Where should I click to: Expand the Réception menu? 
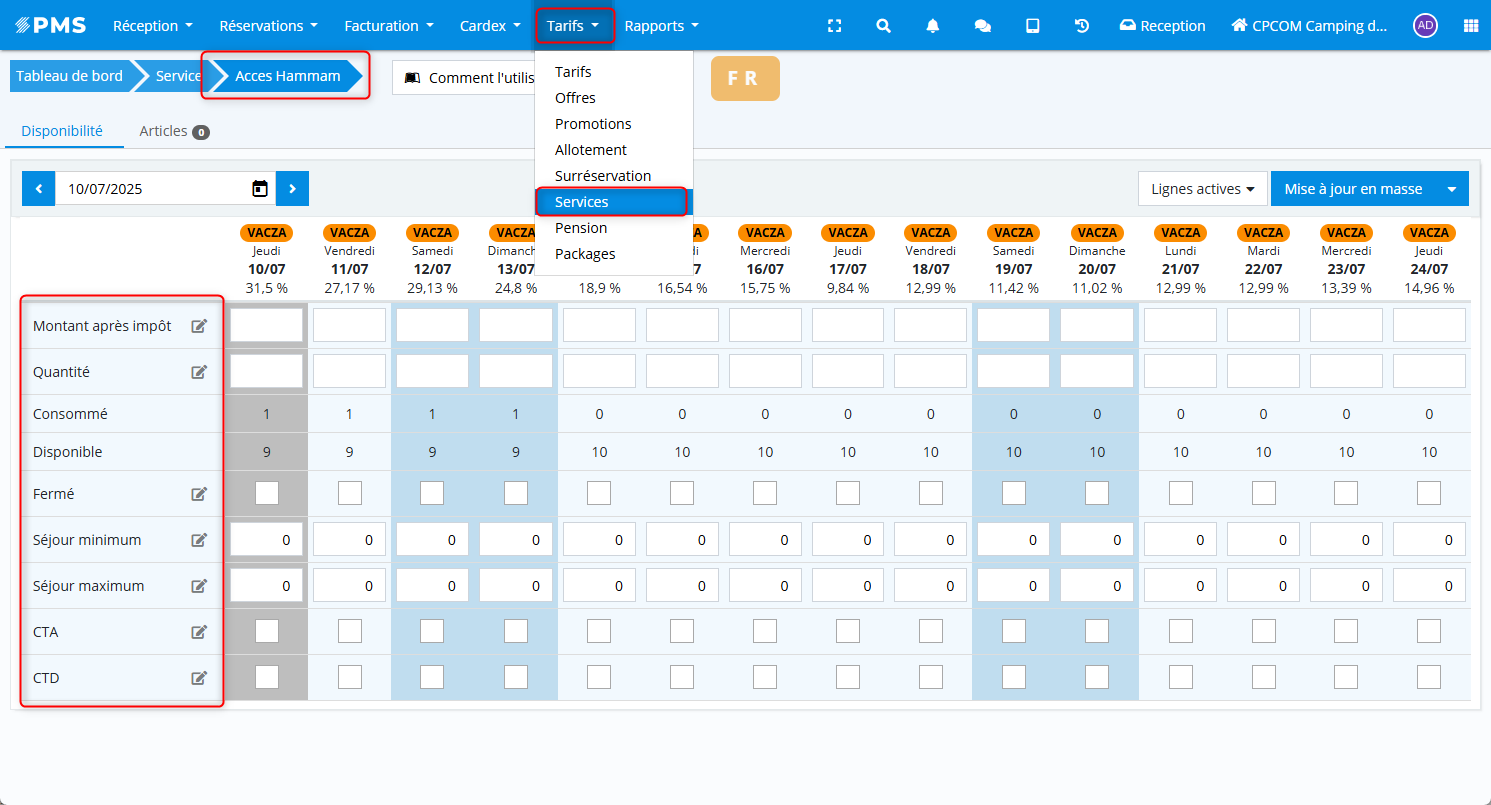click(152, 26)
